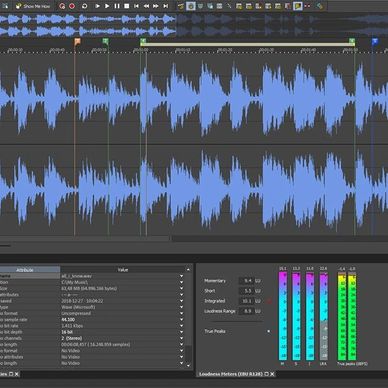Select the green marker between orange marker and region
Screen dimensions: 388x388
click(x=105, y=41)
